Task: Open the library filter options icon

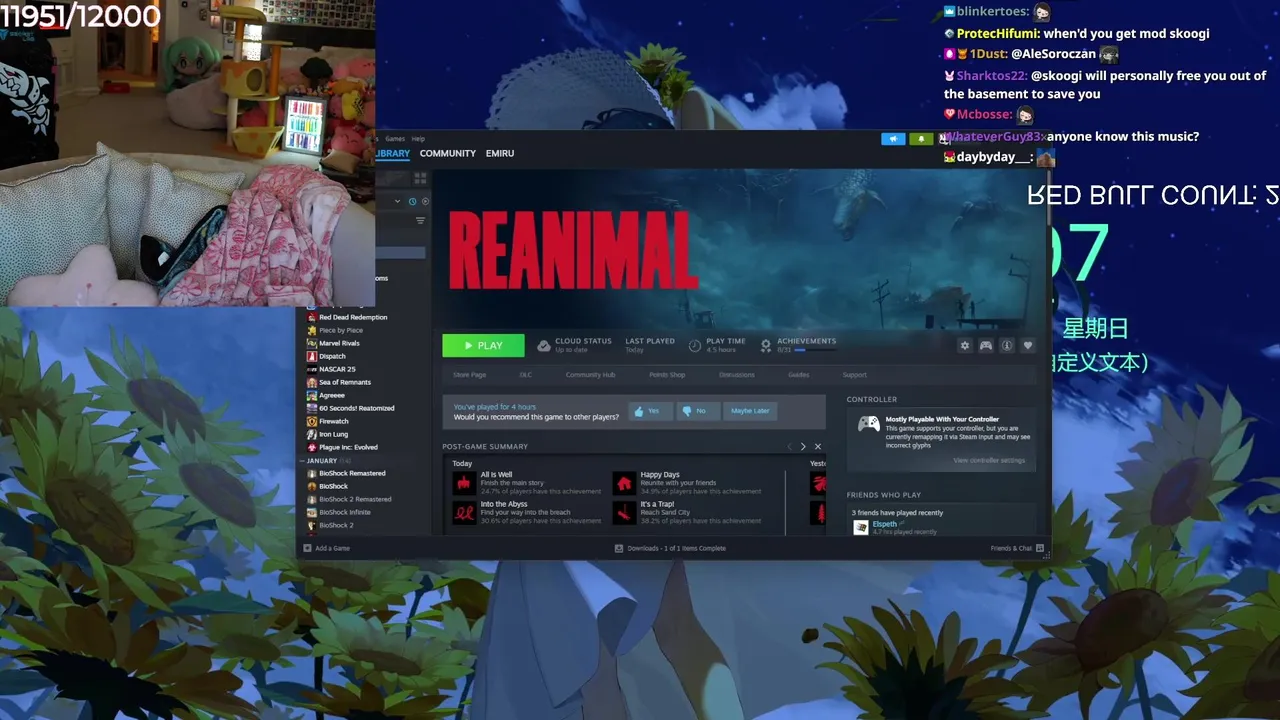Action: pyautogui.click(x=420, y=220)
